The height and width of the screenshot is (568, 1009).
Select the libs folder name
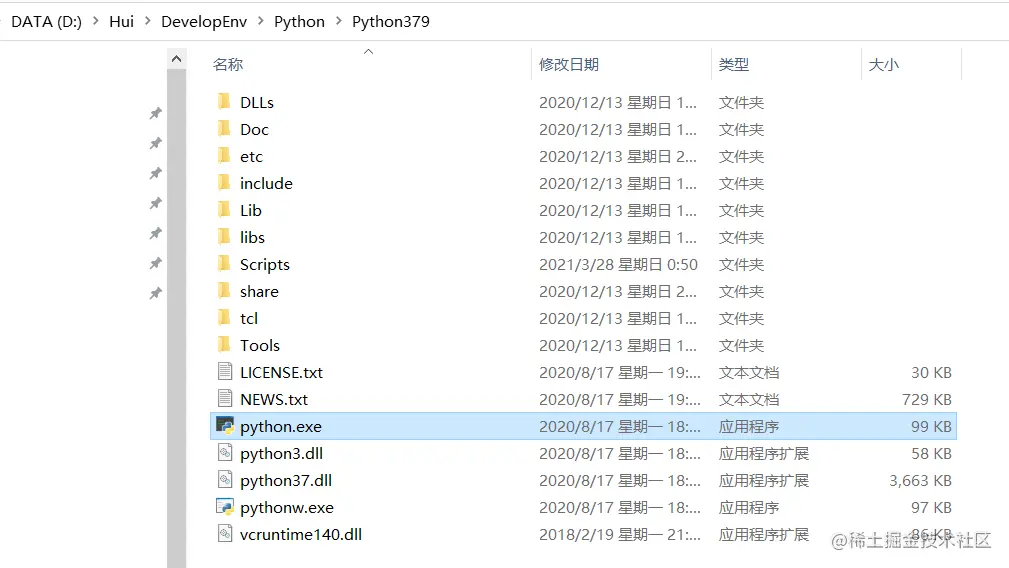coord(252,237)
